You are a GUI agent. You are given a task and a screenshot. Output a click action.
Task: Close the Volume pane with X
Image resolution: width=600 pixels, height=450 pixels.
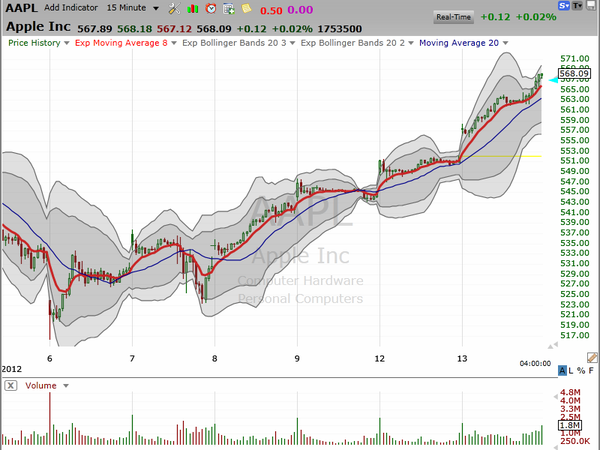[x=11, y=385]
